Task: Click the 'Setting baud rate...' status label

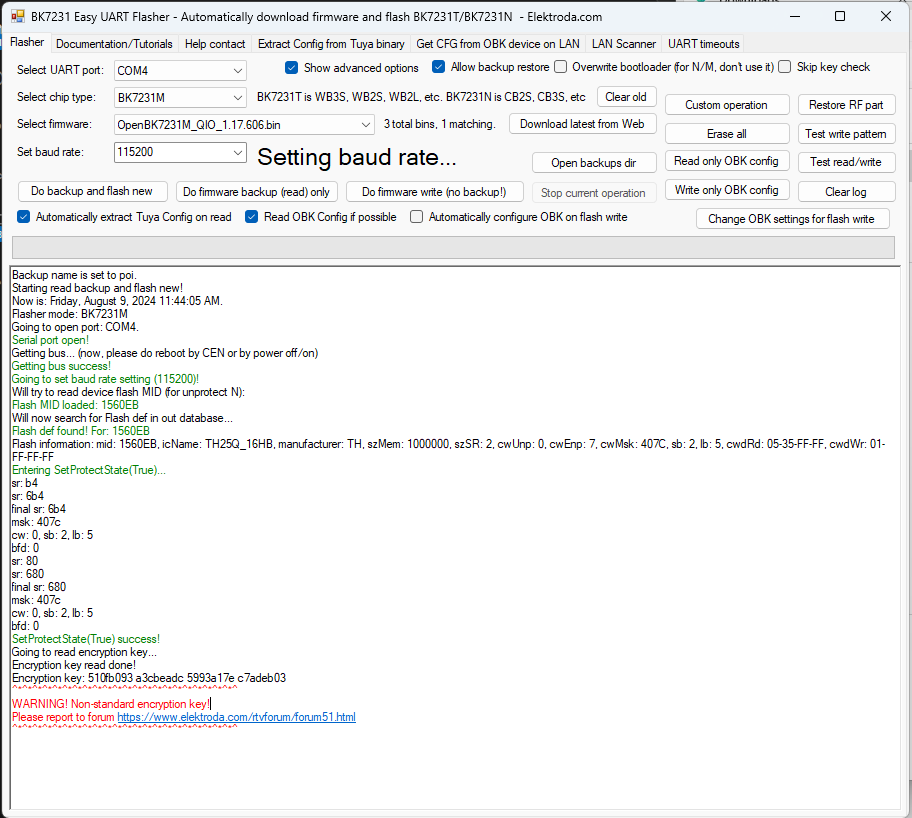Action: point(357,157)
